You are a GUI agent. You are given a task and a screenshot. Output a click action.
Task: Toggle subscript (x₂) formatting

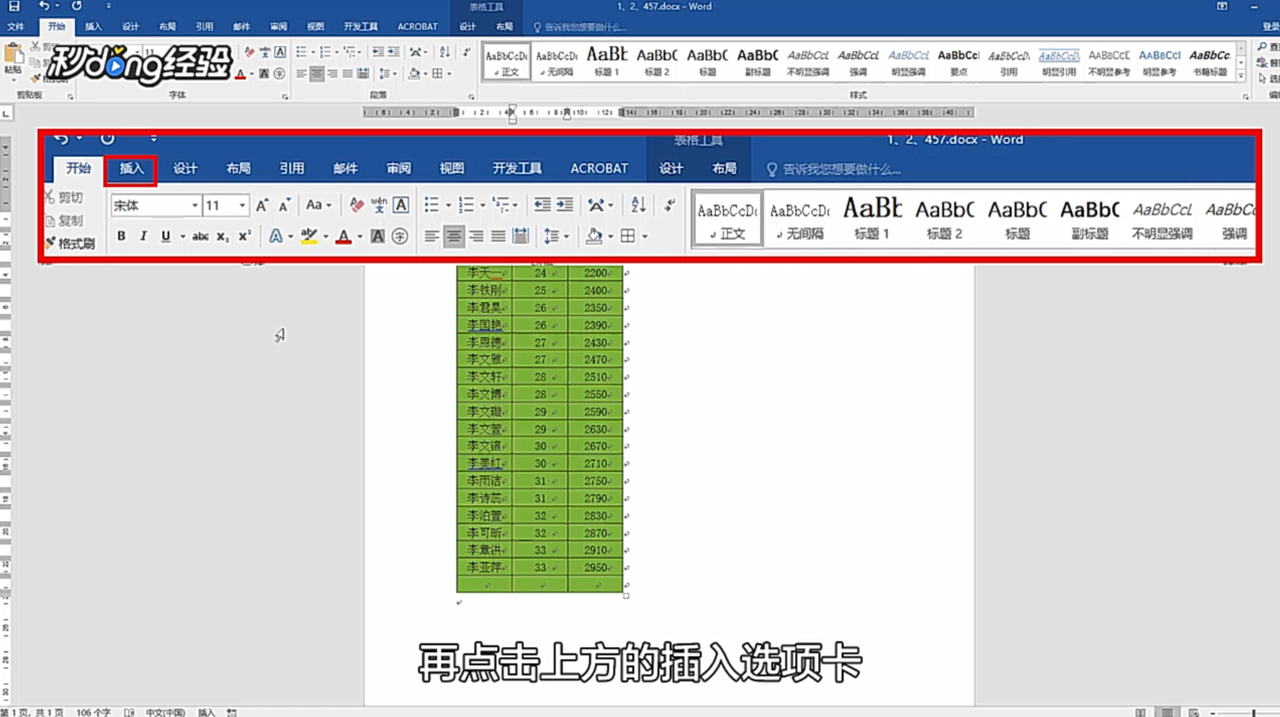click(x=223, y=237)
